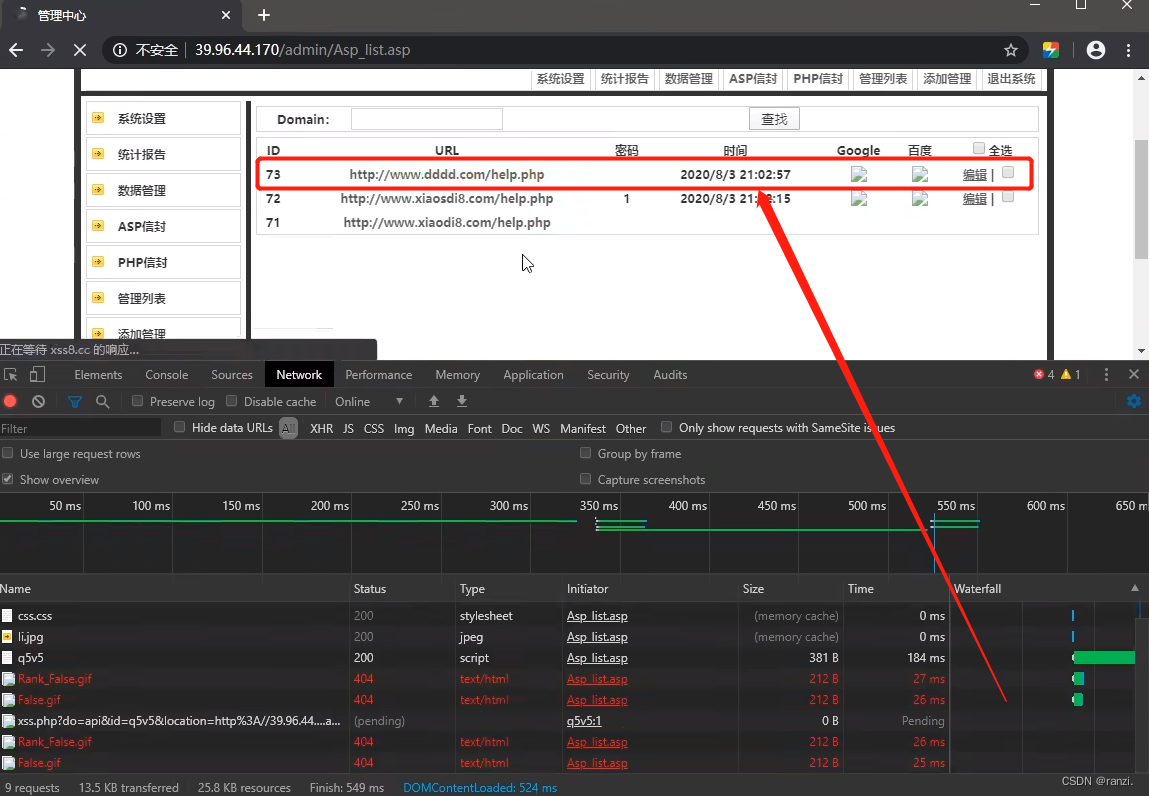Tick the 全选 select-all checkbox
This screenshot has width=1149, height=796.
tap(978, 148)
